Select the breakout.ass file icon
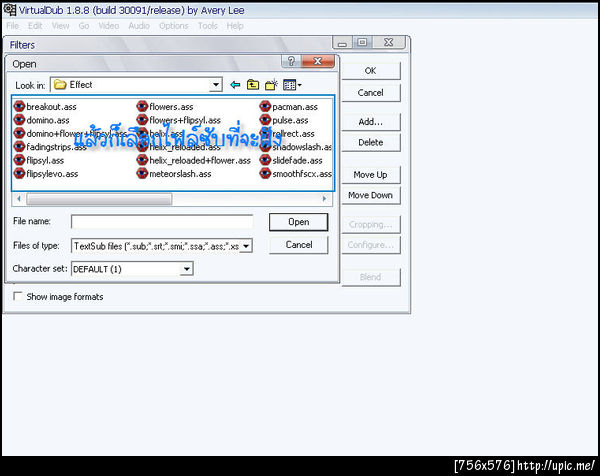This screenshot has width=600, height=476. coord(20,106)
